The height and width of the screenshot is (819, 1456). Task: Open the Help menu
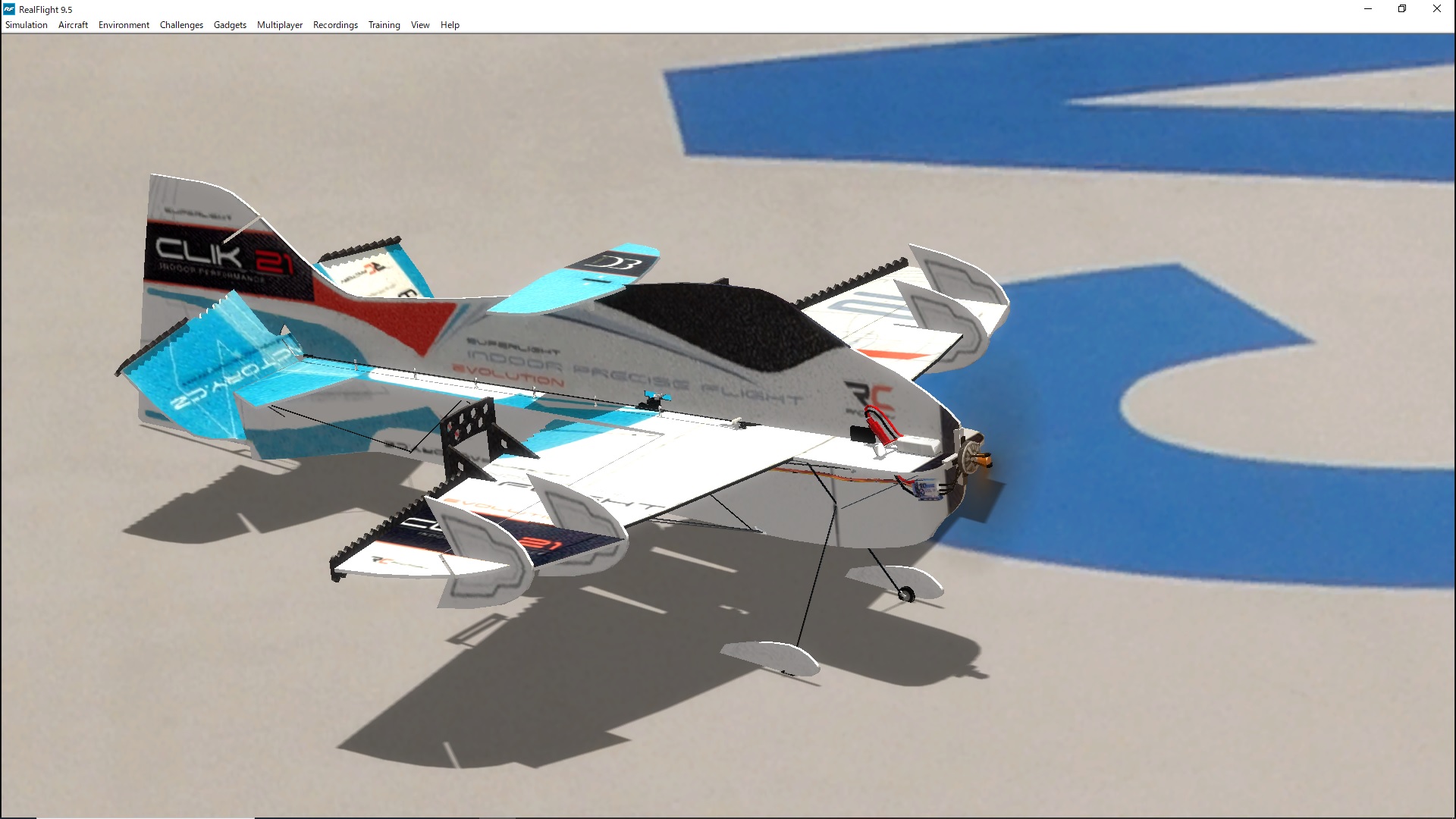click(x=450, y=25)
